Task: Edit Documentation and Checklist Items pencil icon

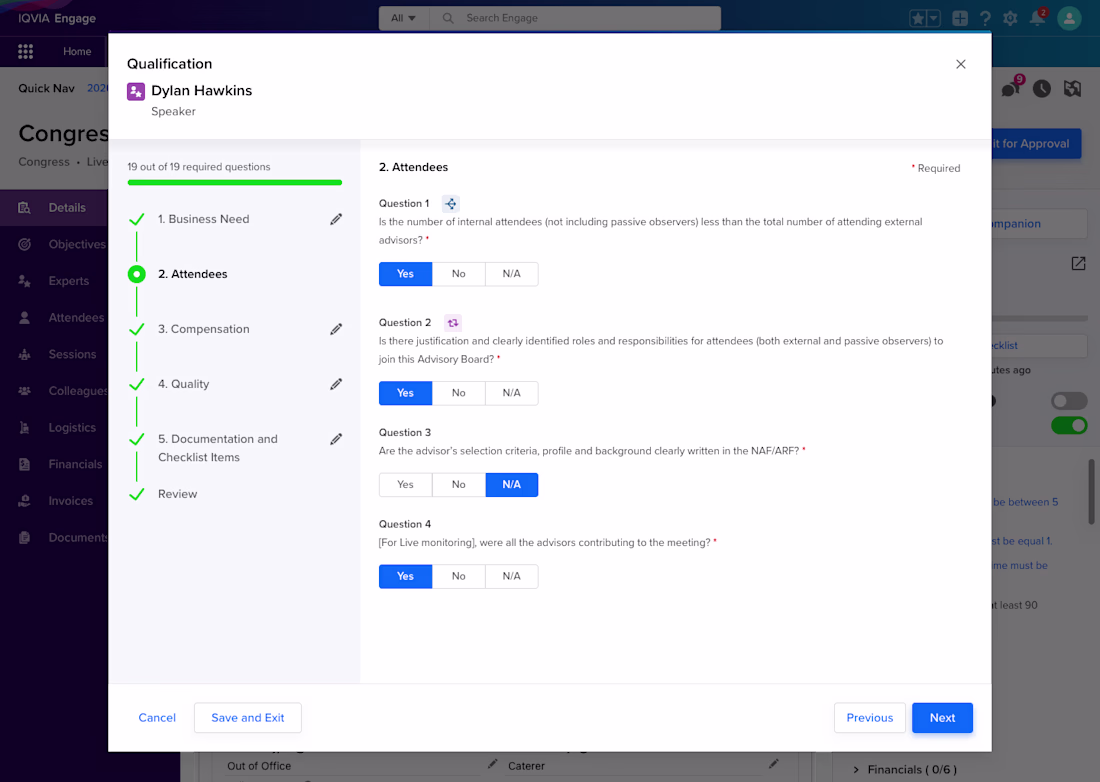Action: [x=336, y=439]
